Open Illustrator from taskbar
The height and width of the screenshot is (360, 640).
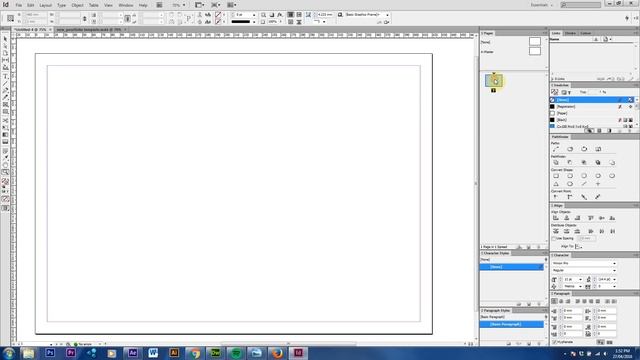[174, 353]
